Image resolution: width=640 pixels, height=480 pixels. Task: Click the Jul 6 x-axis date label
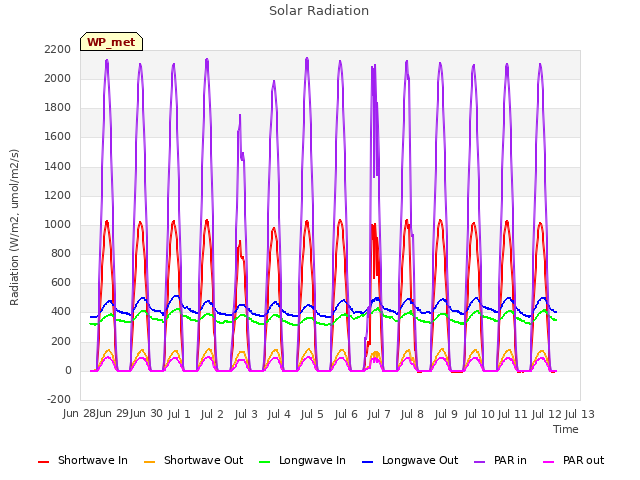346,414
